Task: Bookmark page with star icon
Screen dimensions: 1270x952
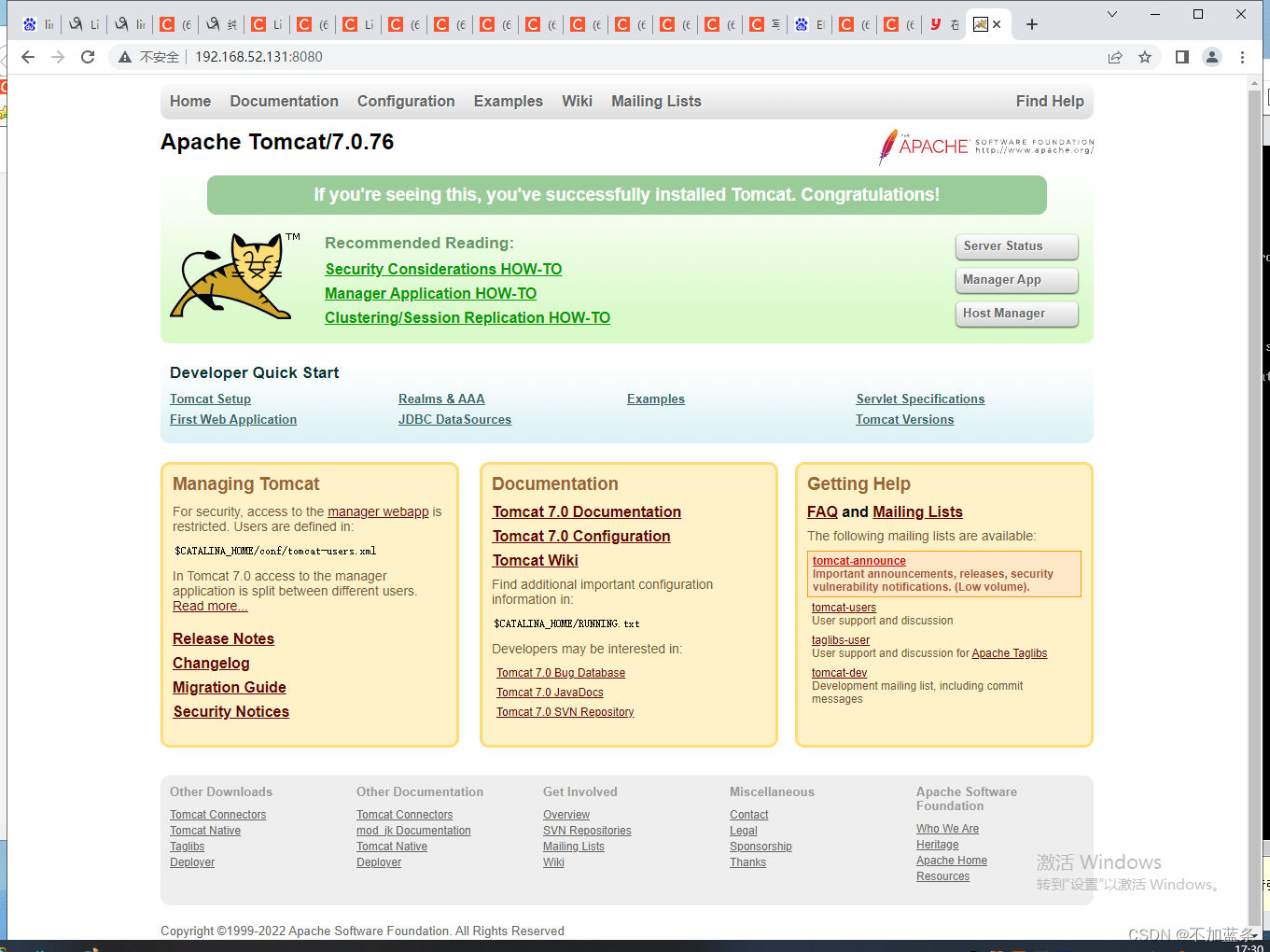Action: pos(1145,57)
